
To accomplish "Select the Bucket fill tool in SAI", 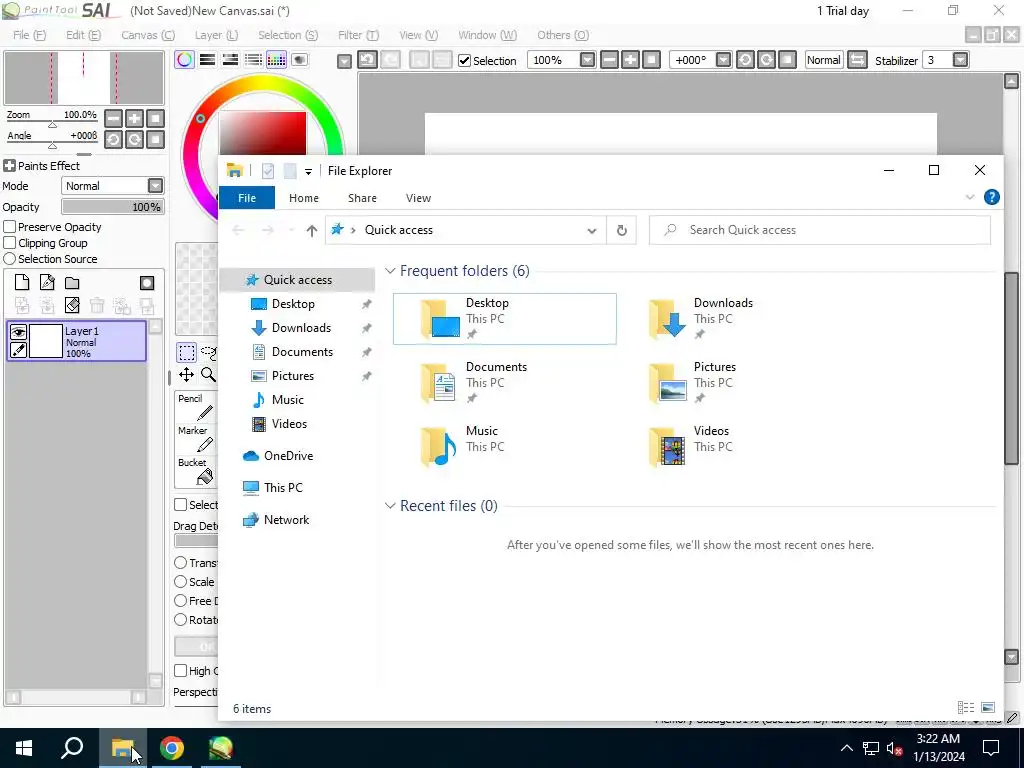I will (196, 471).
